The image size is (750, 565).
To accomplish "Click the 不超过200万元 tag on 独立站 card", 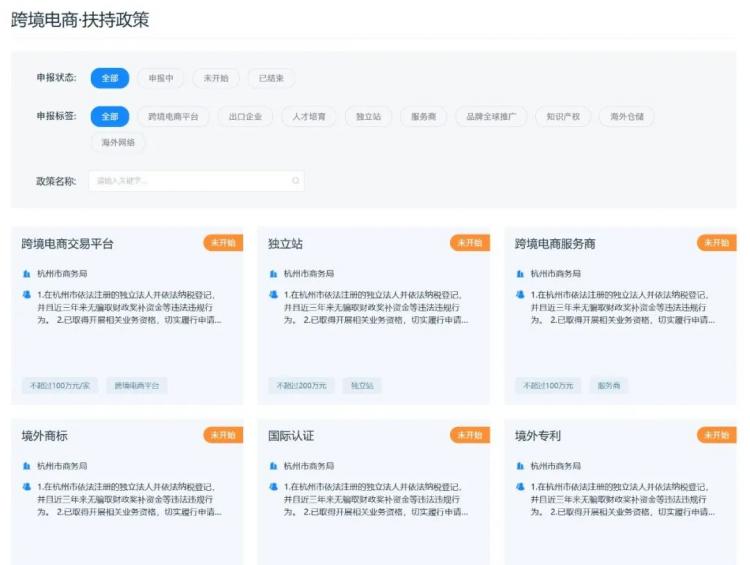I will point(301,385).
